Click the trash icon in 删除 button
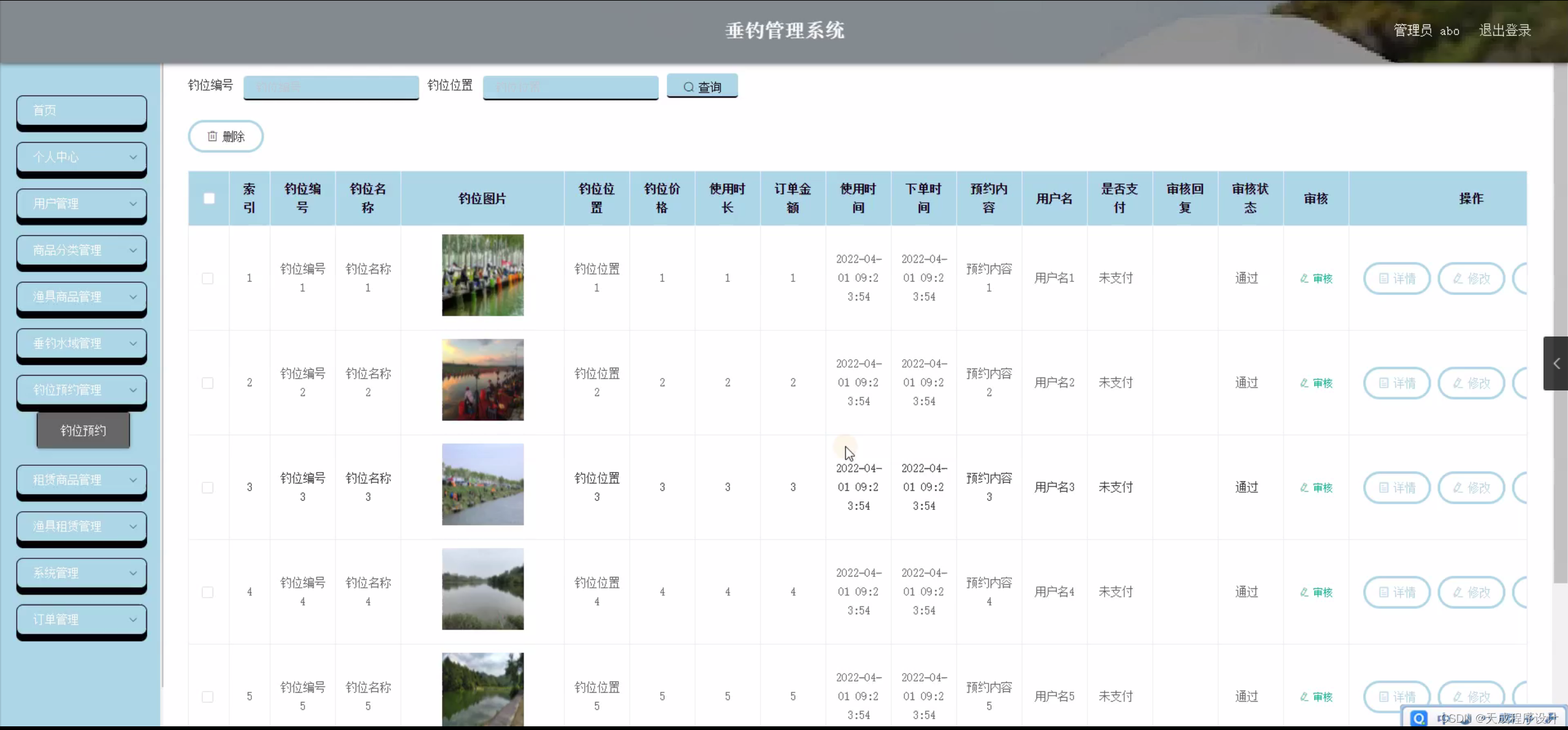This screenshot has width=1568, height=730. 212,136
